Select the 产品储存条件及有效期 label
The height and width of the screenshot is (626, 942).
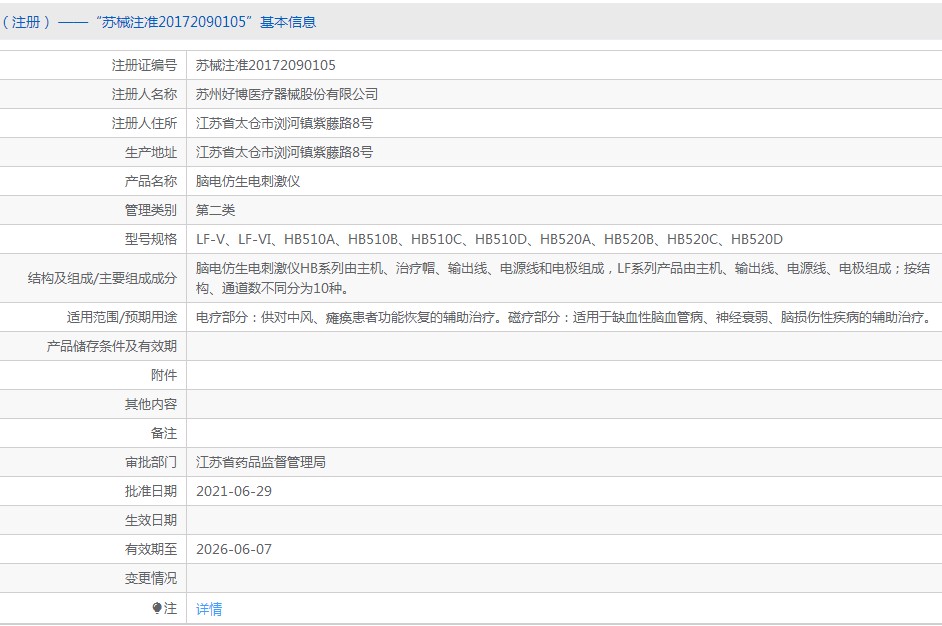[112, 346]
